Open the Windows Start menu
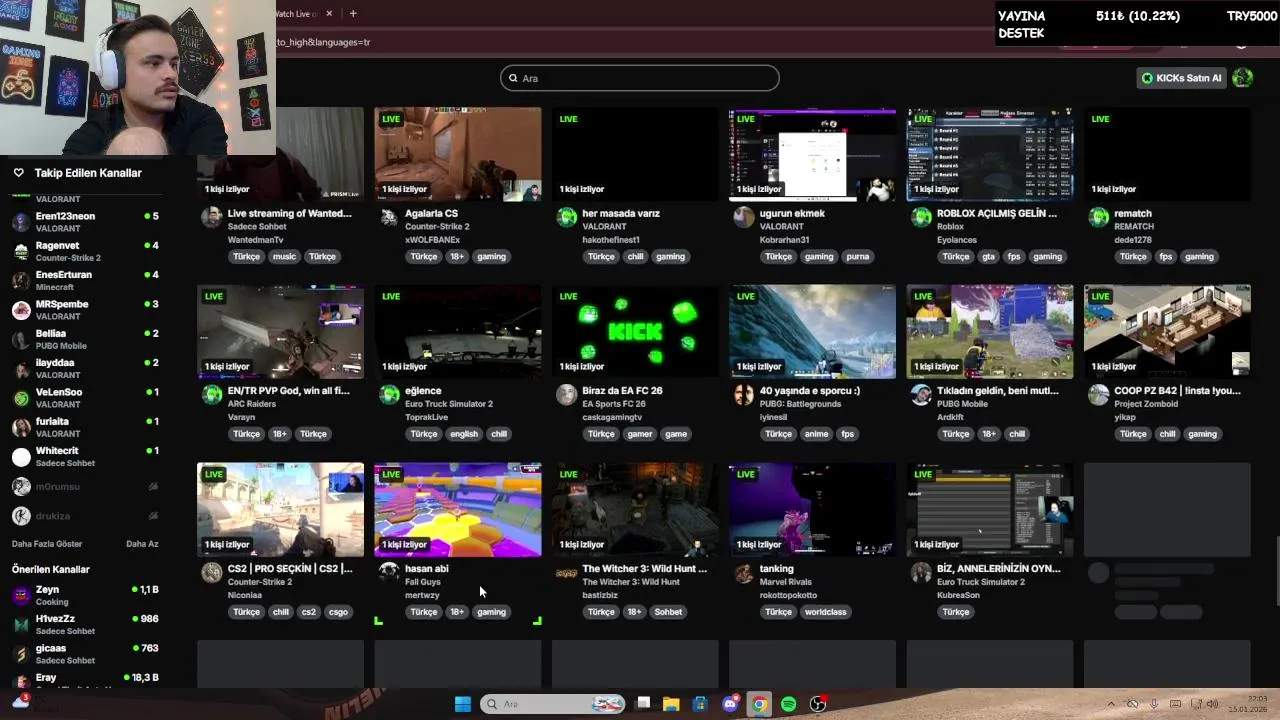The width and height of the screenshot is (1280, 720). click(x=462, y=704)
